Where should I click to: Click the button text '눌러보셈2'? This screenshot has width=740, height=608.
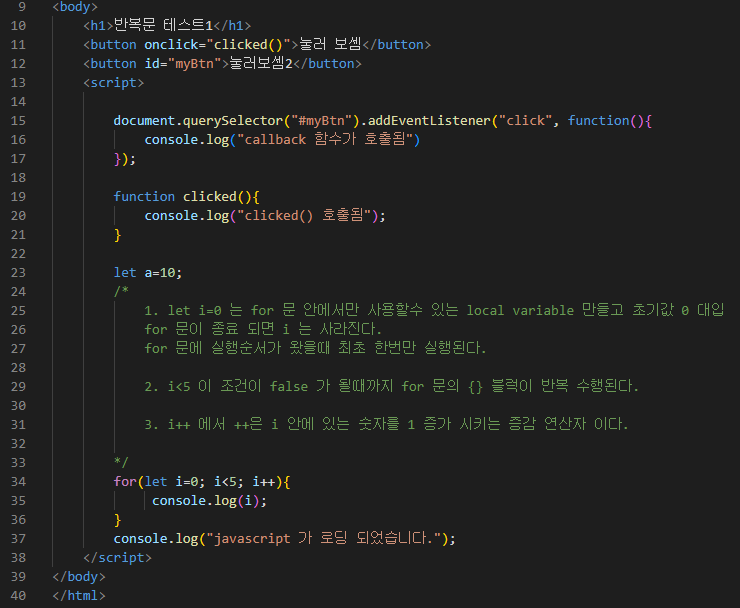pos(261,63)
